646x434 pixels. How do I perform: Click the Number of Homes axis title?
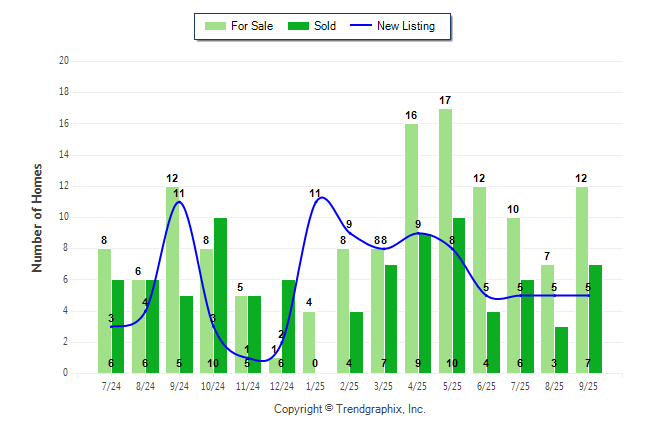coord(37,217)
